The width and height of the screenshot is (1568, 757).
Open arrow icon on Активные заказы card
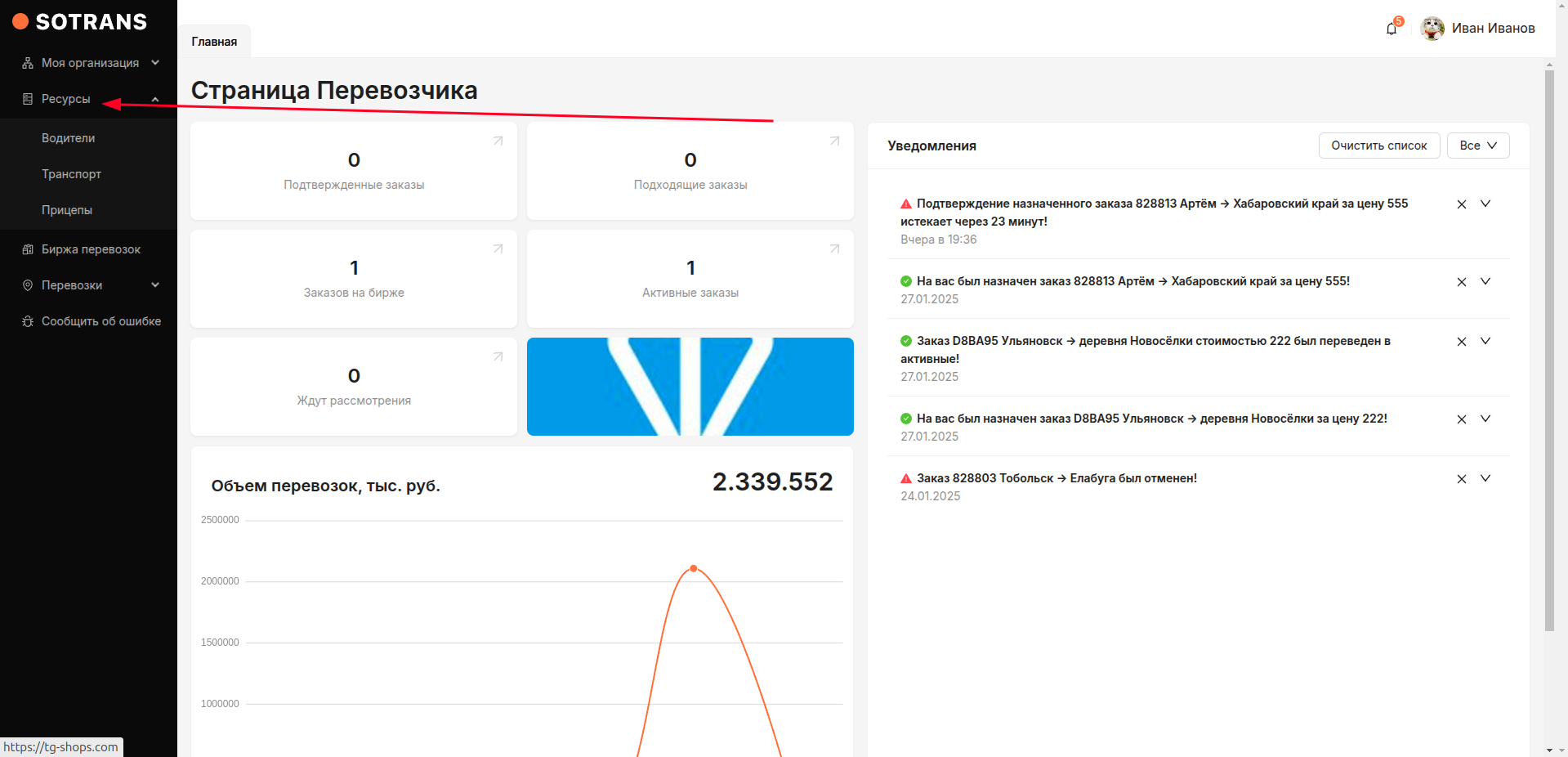834,249
